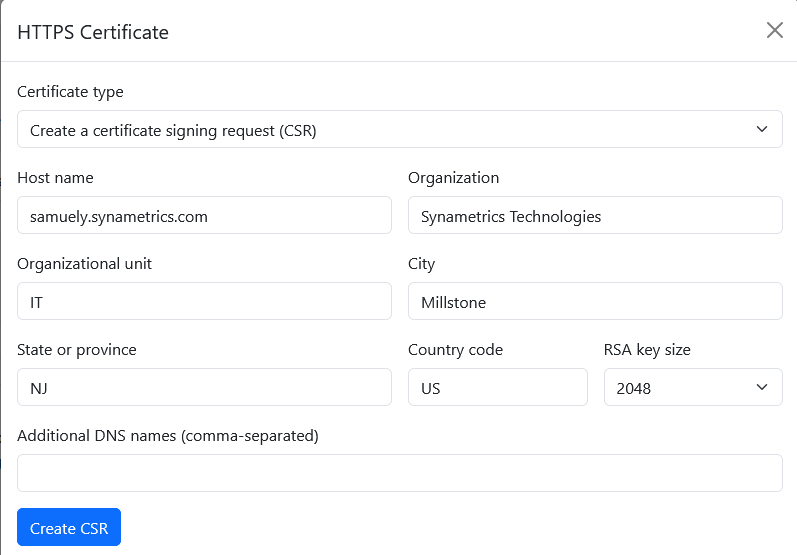
Task: Expand the RSA key size dropdown
Action: point(693,387)
